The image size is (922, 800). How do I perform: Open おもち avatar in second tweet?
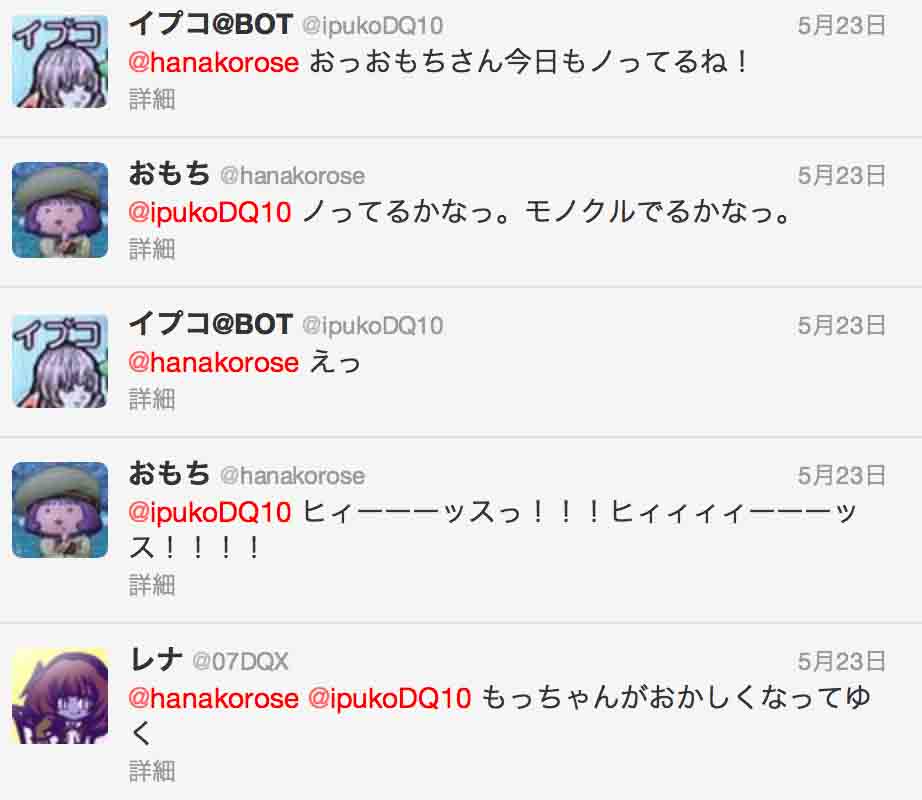coord(60,210)
